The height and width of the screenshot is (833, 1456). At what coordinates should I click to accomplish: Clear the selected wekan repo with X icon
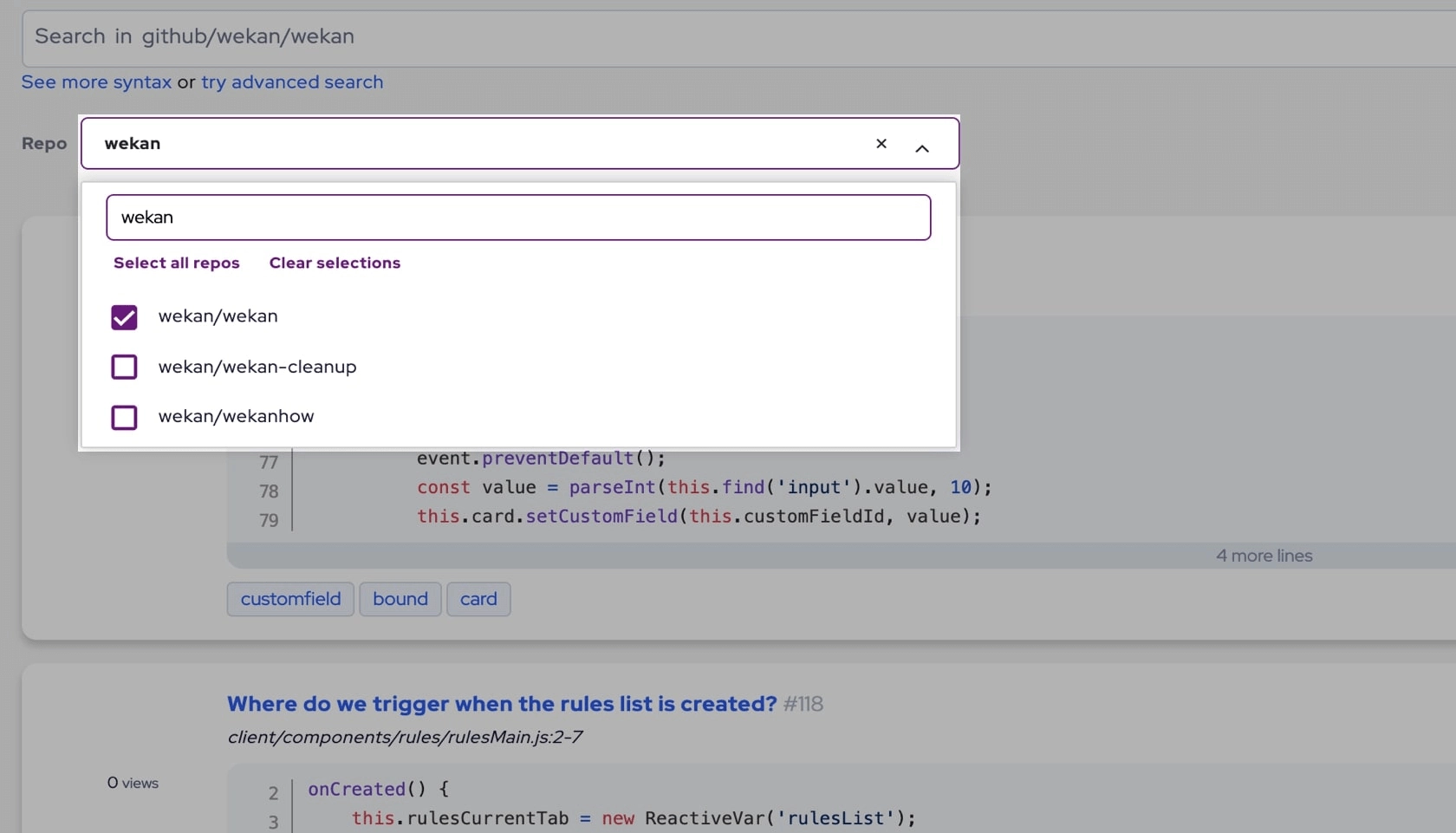pos(881,144)
